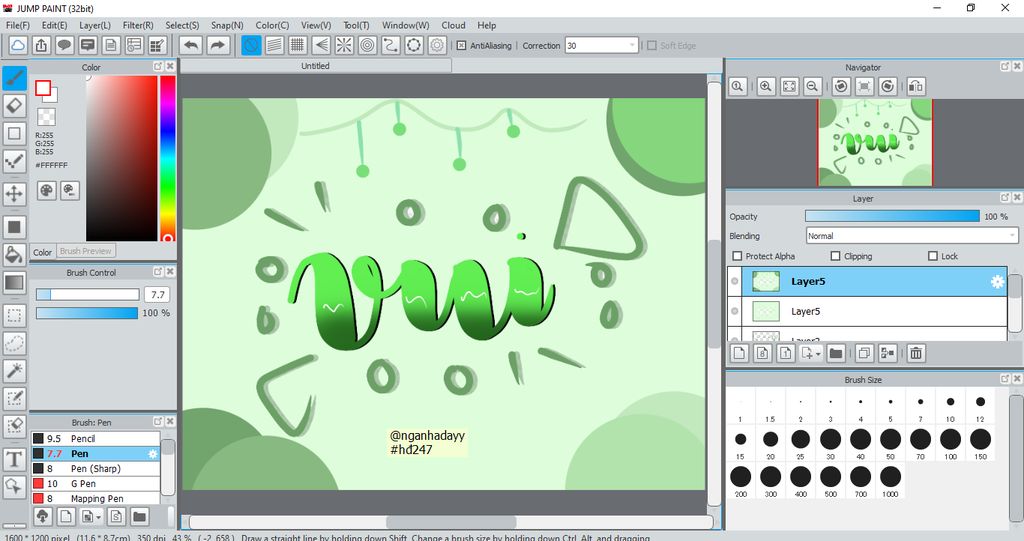Switch to Brush Preview tab

point(86,251)
